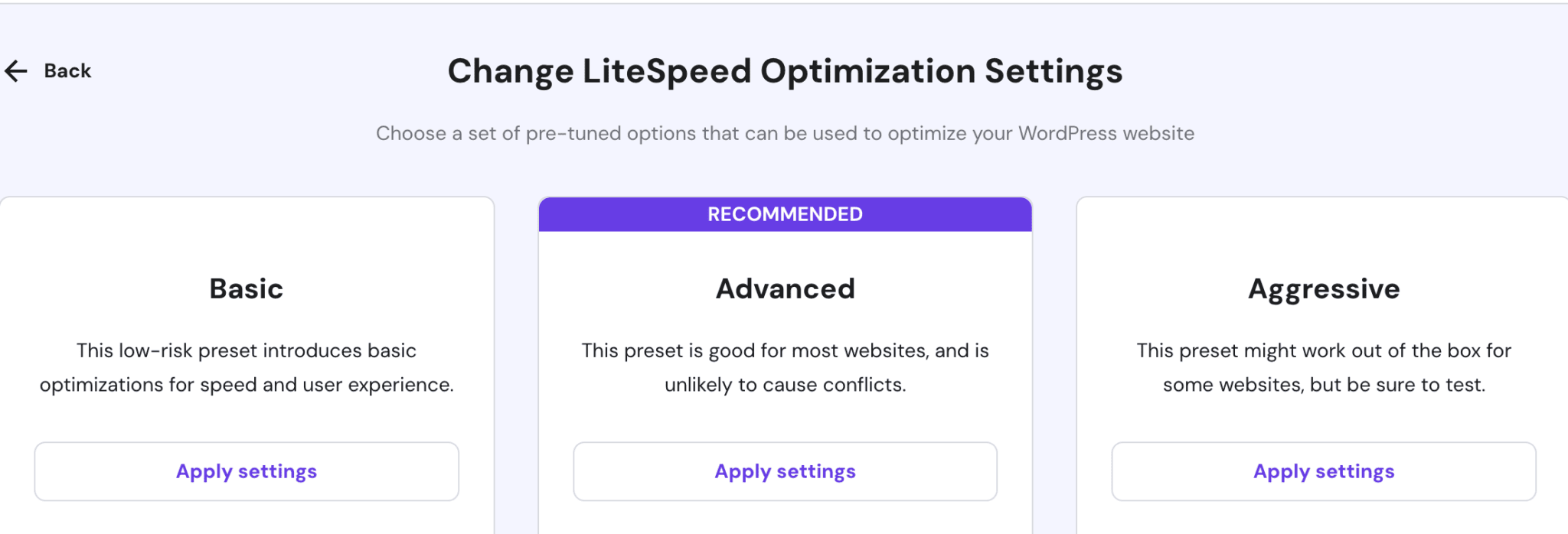Click the word Change in the page title

(510, 71)
